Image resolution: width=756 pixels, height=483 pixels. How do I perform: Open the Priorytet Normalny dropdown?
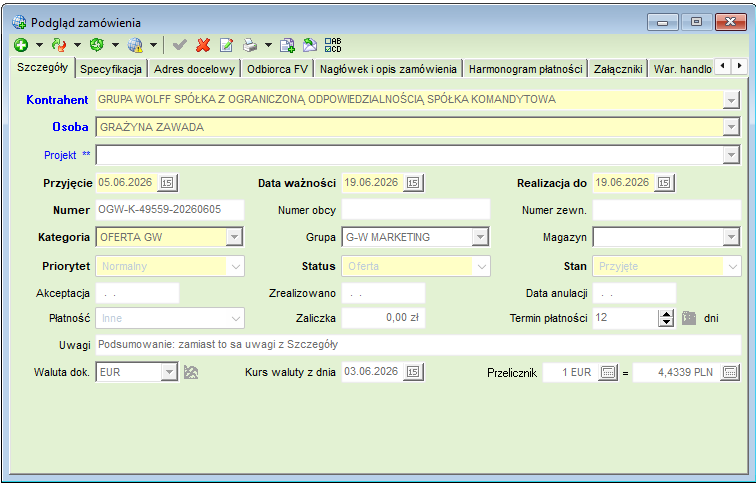pyautogui.click(x=236, y=267)
